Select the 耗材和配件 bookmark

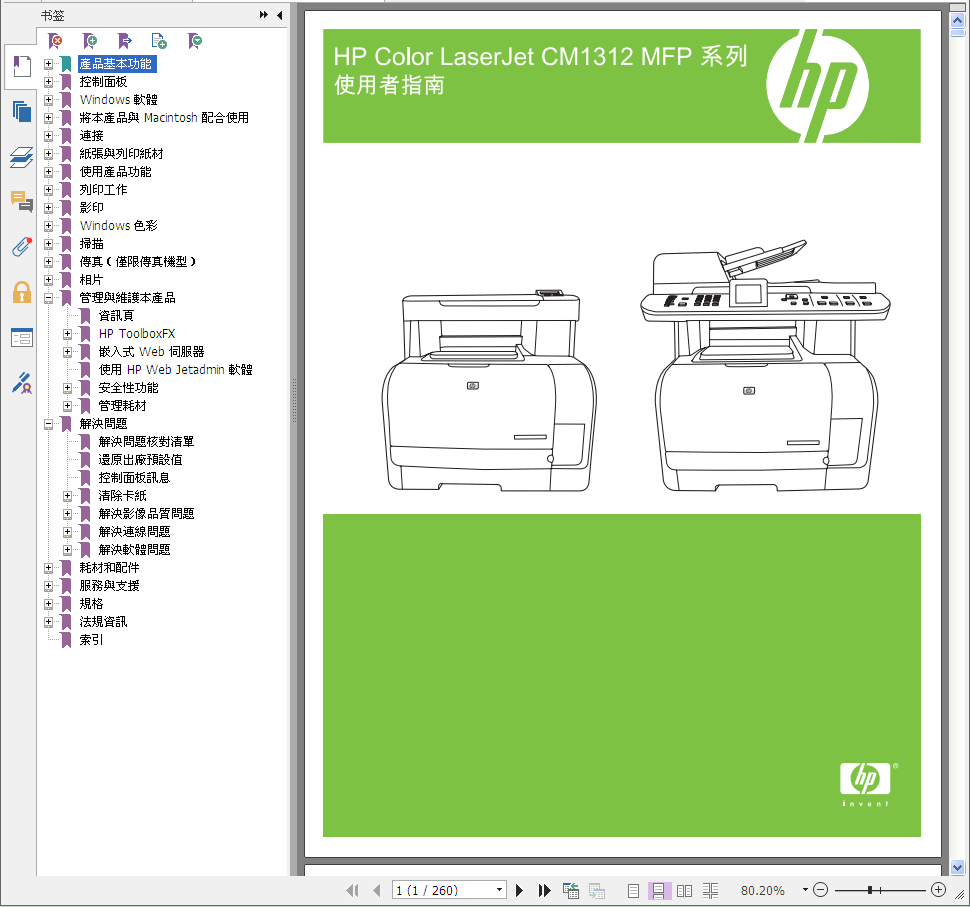coord(109,567)
